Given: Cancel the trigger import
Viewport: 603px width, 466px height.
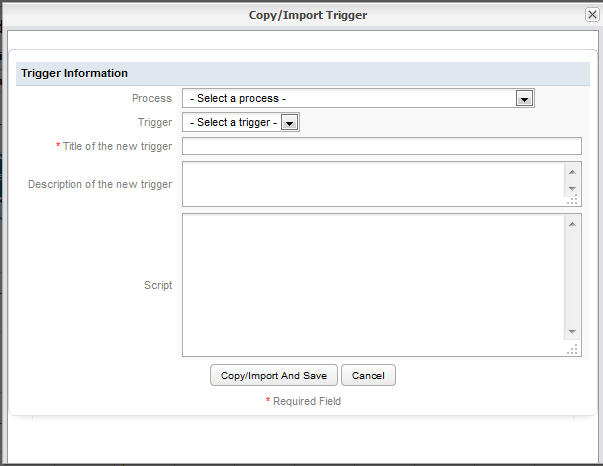Looking at the screenshot, I should pyautogui.click(x=368, y=375).
